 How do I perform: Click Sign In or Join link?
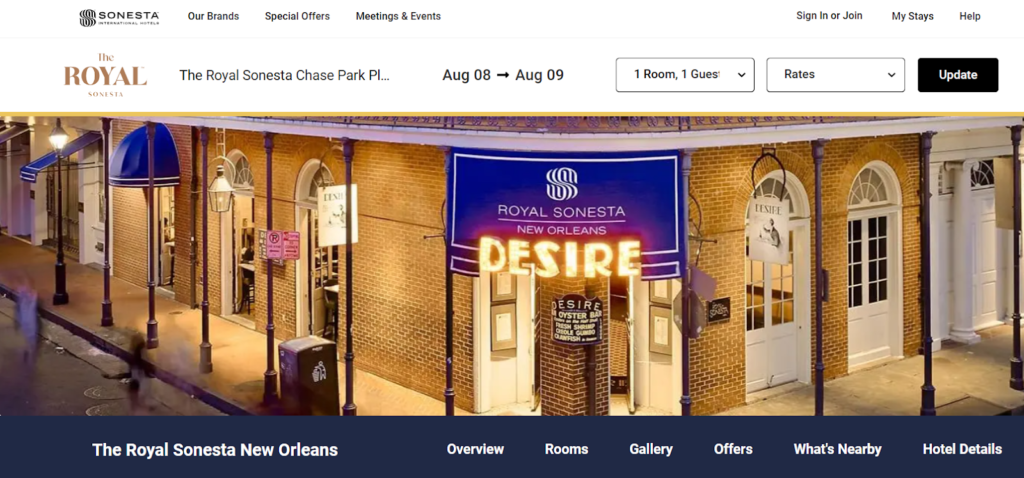(x=829, y=16)
